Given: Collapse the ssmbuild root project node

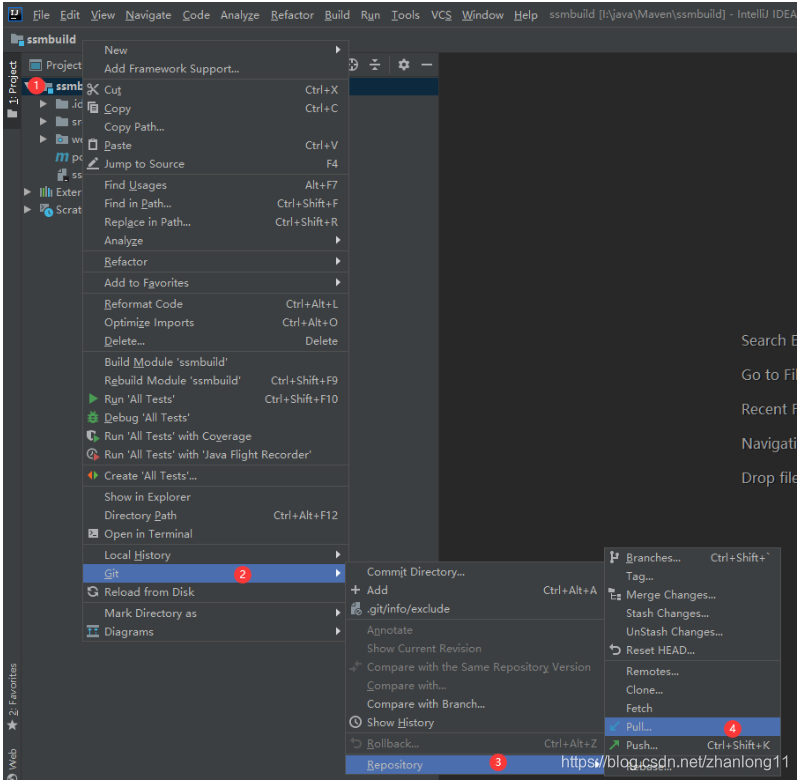Looking at the screenshot, I should 27,85.
